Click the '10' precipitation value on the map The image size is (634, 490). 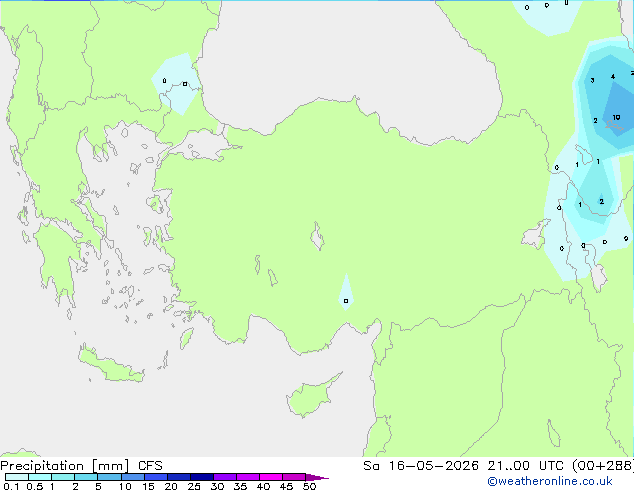[616, 117]
